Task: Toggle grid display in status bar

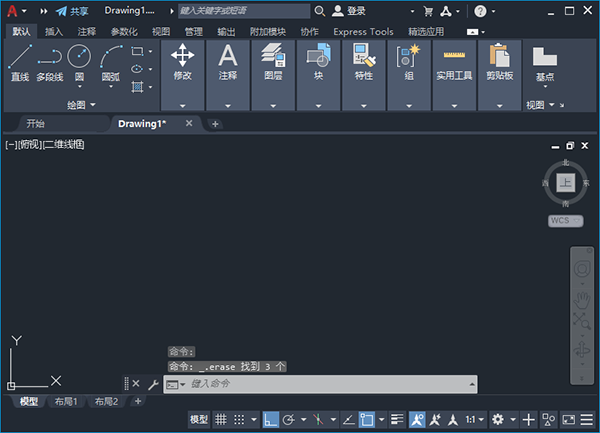Action: (222, 419)
